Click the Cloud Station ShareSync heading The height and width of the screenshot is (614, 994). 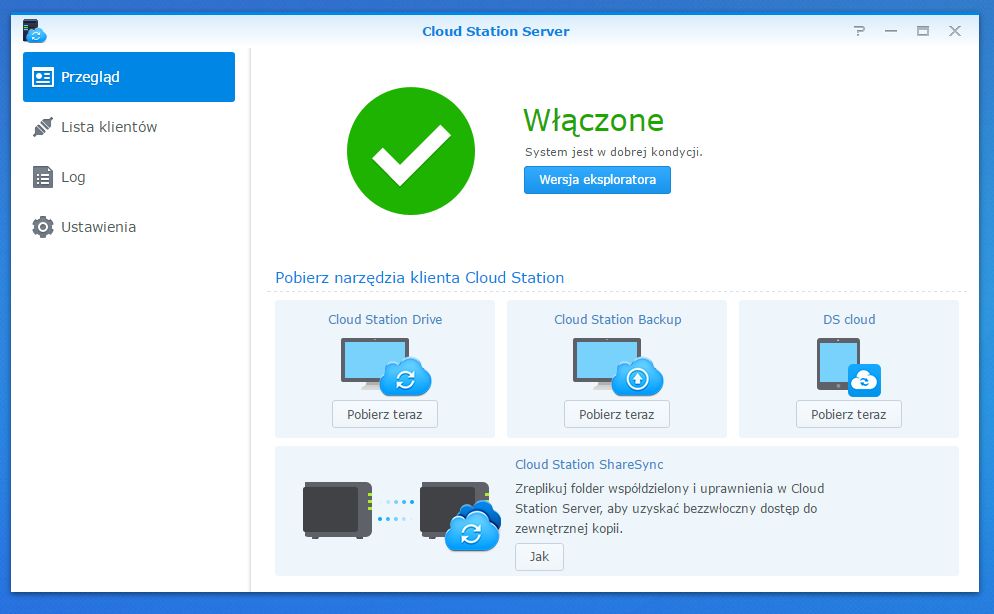(x=589, y=464)
